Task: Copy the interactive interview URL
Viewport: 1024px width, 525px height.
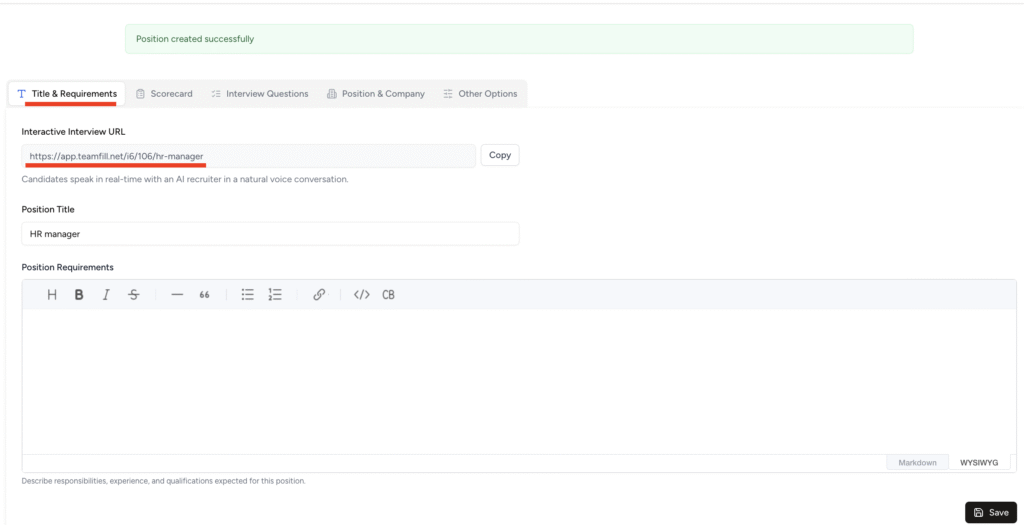Action: click(x=500, y=155)
